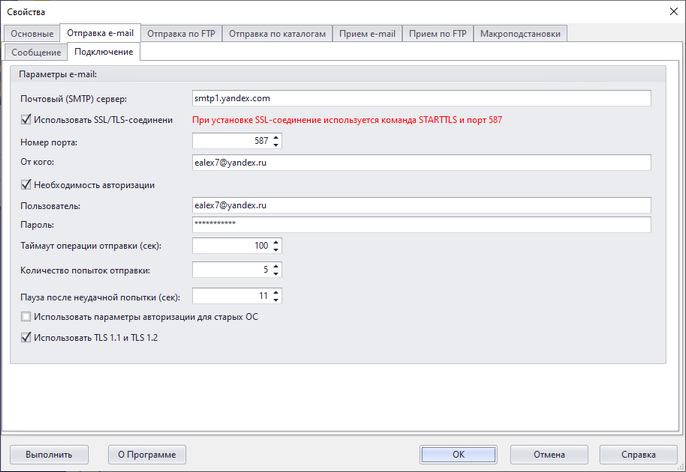The width and height of the screenshot is (686, 472).
Task: Open the Отправка по FTP tab
Action: coord(181,34)
